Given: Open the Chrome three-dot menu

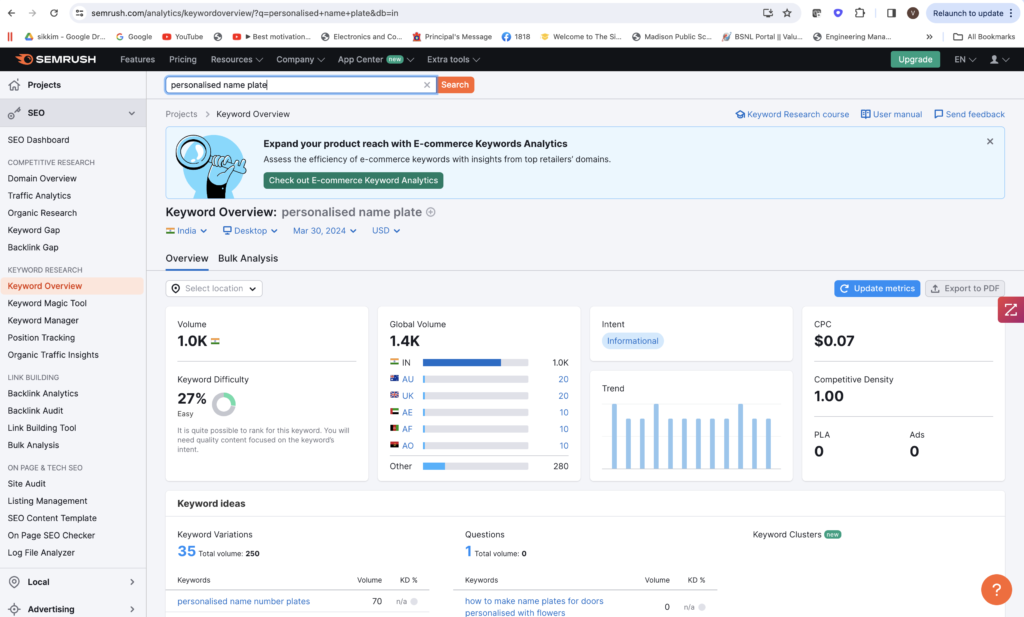Looking at the screenshot, I should click(x=1011, y=13).
